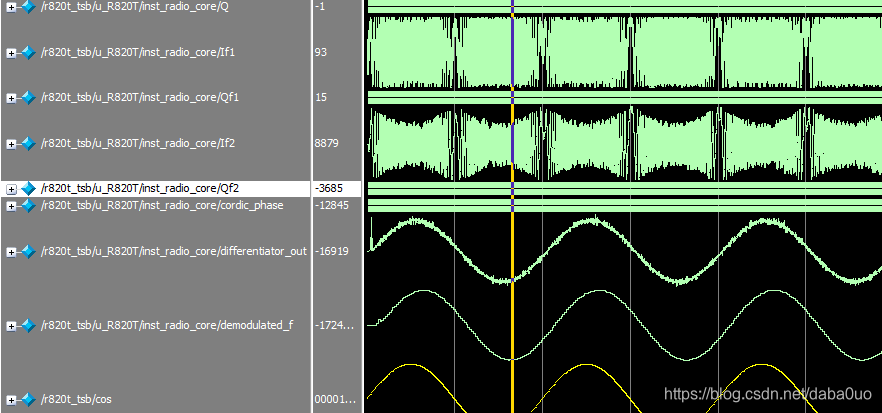882x413 pixels.
Task: Click the Q value -1
Action: pyautogui.click(x=319, y=7)
